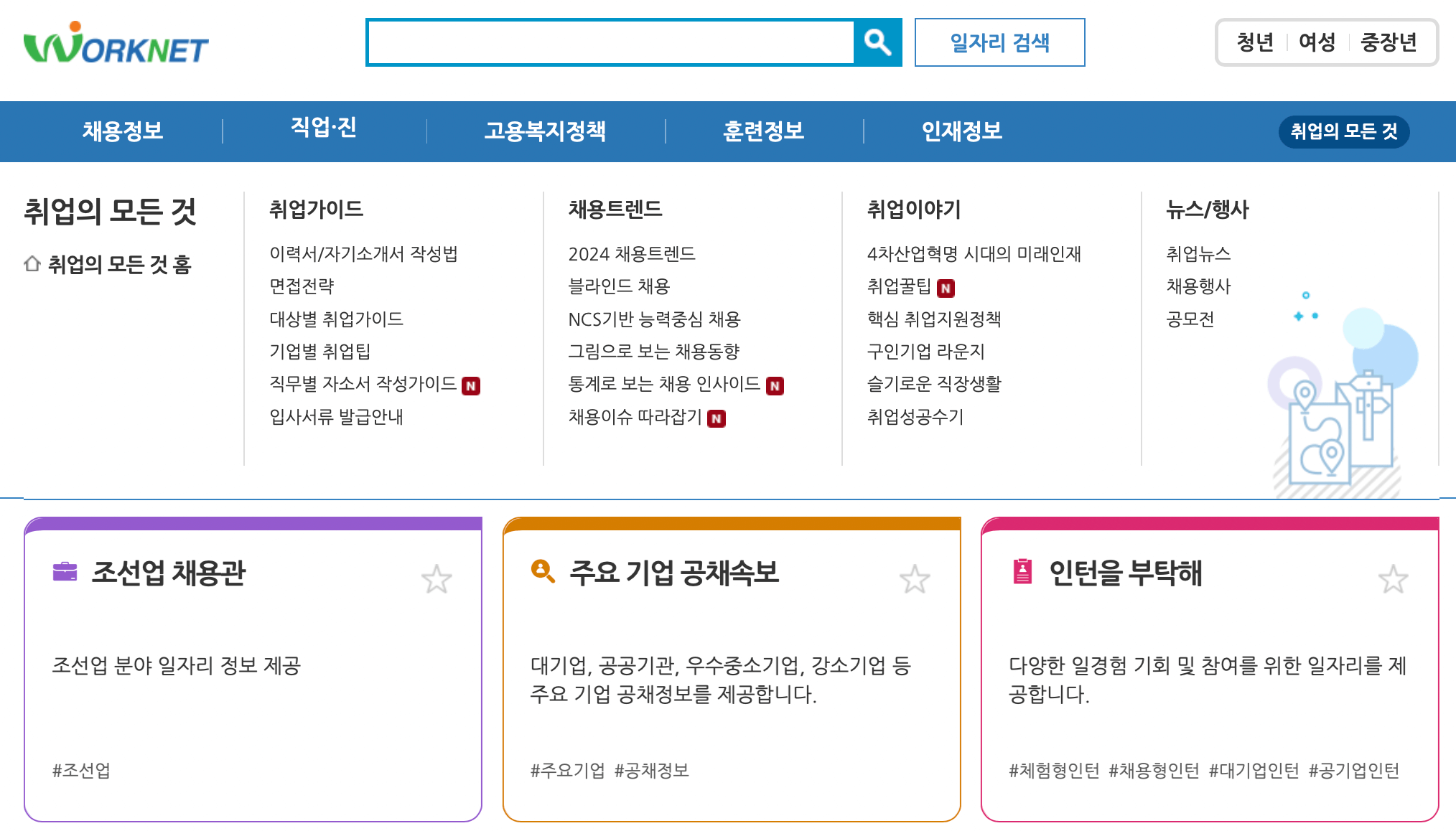Image resolution: width=1456 pixels, height=831 pixels.
Task: Expand the 훈련정보 navigation menu
Action: click(762, 131)
